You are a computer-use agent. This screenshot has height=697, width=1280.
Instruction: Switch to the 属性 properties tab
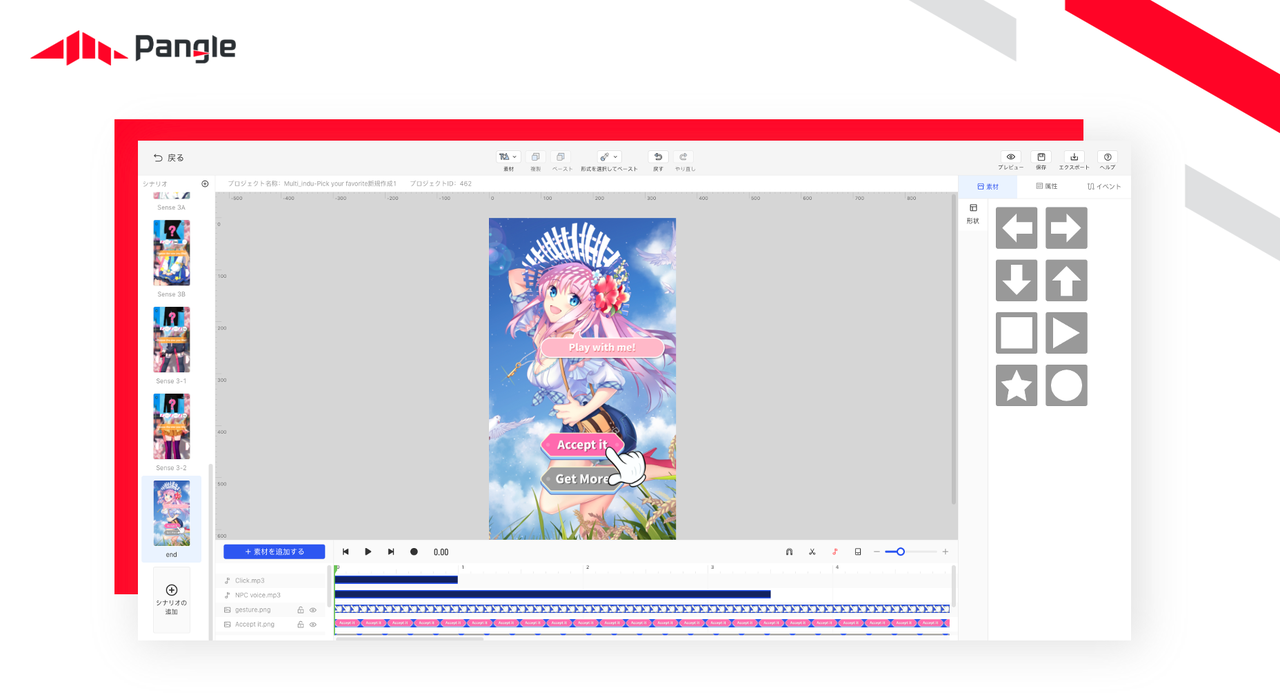pyautogui.click(x=1047, y=187)
